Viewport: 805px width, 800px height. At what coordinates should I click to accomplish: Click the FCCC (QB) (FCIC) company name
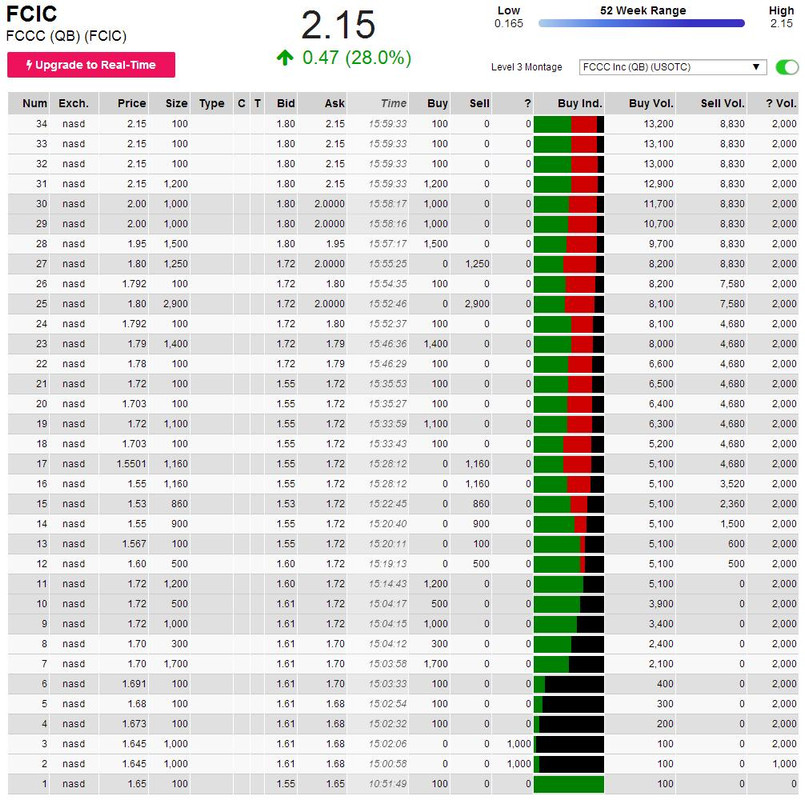click(x=66, y=36)
